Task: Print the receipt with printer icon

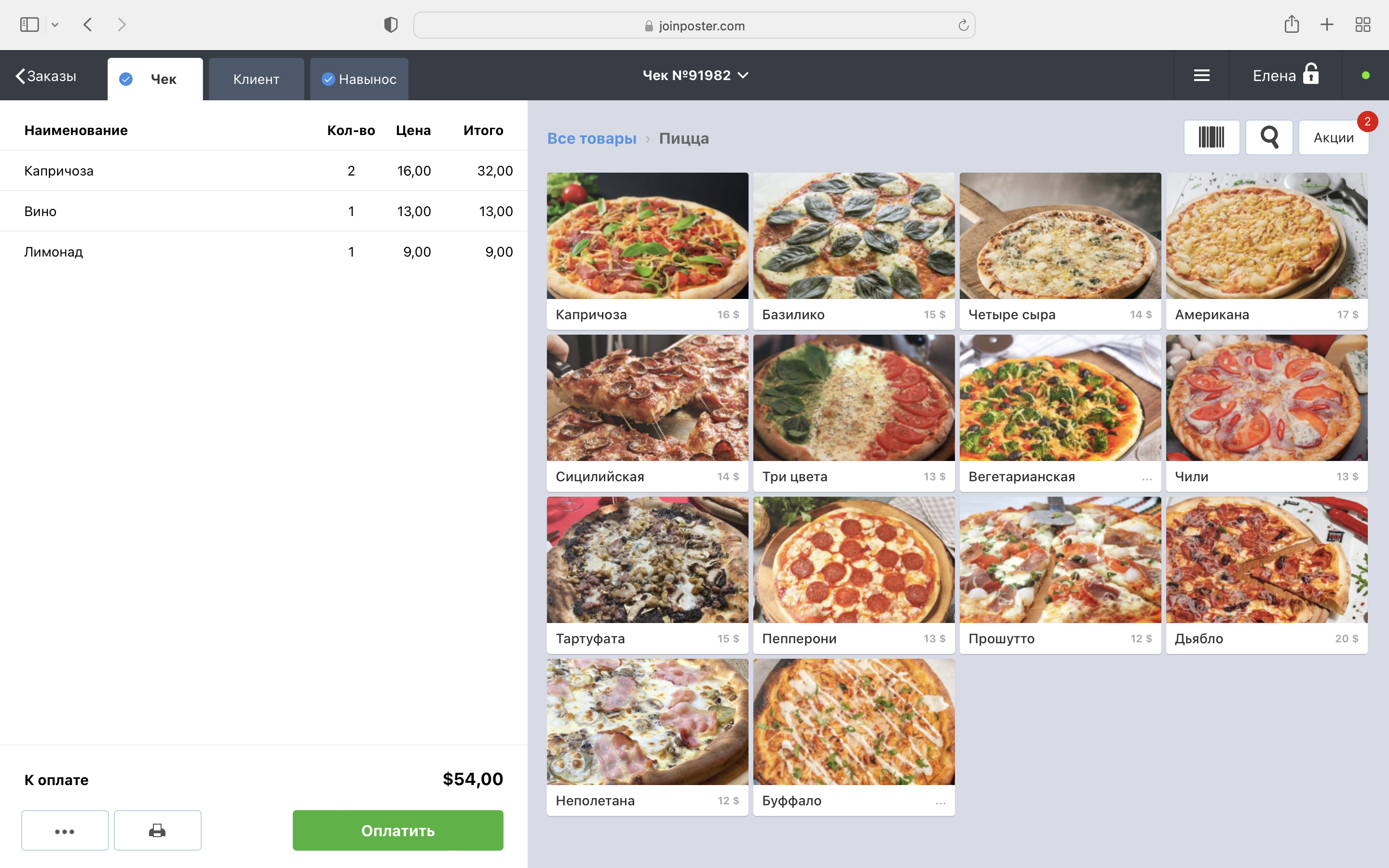Action: click(x=157, y=830)
